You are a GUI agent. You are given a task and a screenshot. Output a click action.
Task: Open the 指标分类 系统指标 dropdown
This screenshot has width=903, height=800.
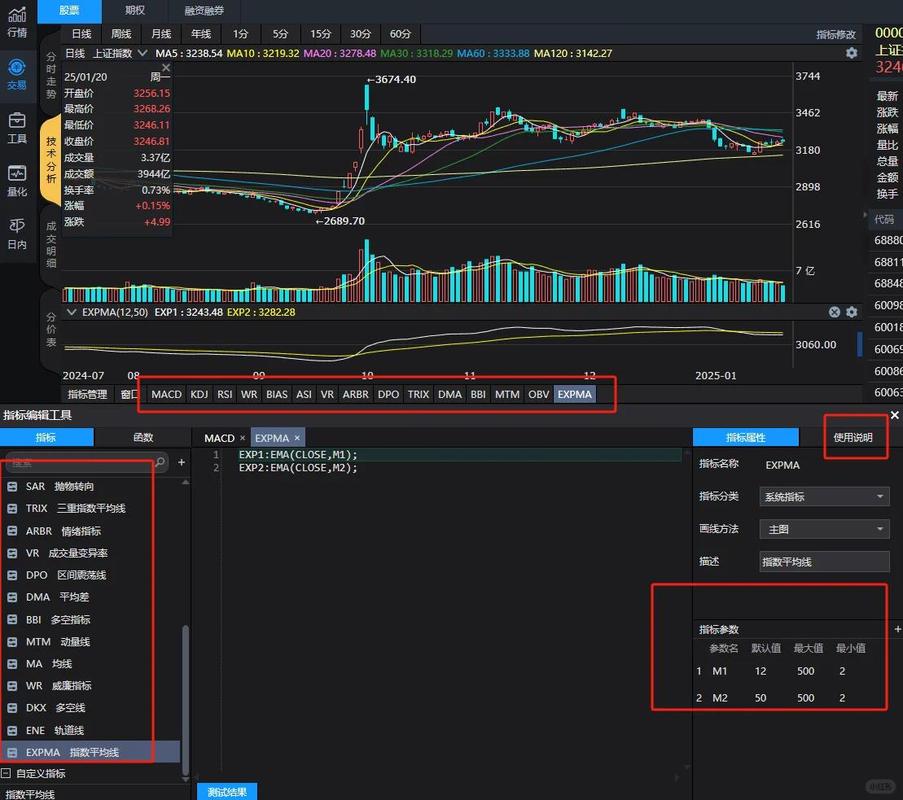tap(824, 496)
